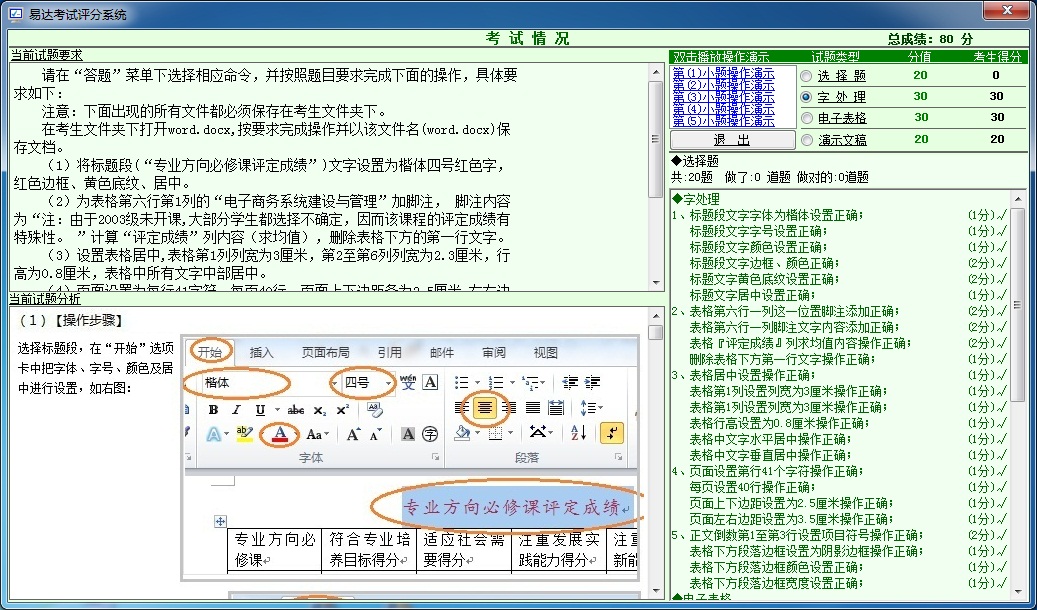Select the 电子表格 radio button
Viewport: 1037px width, 610px height.
click(x=806, y=118)
